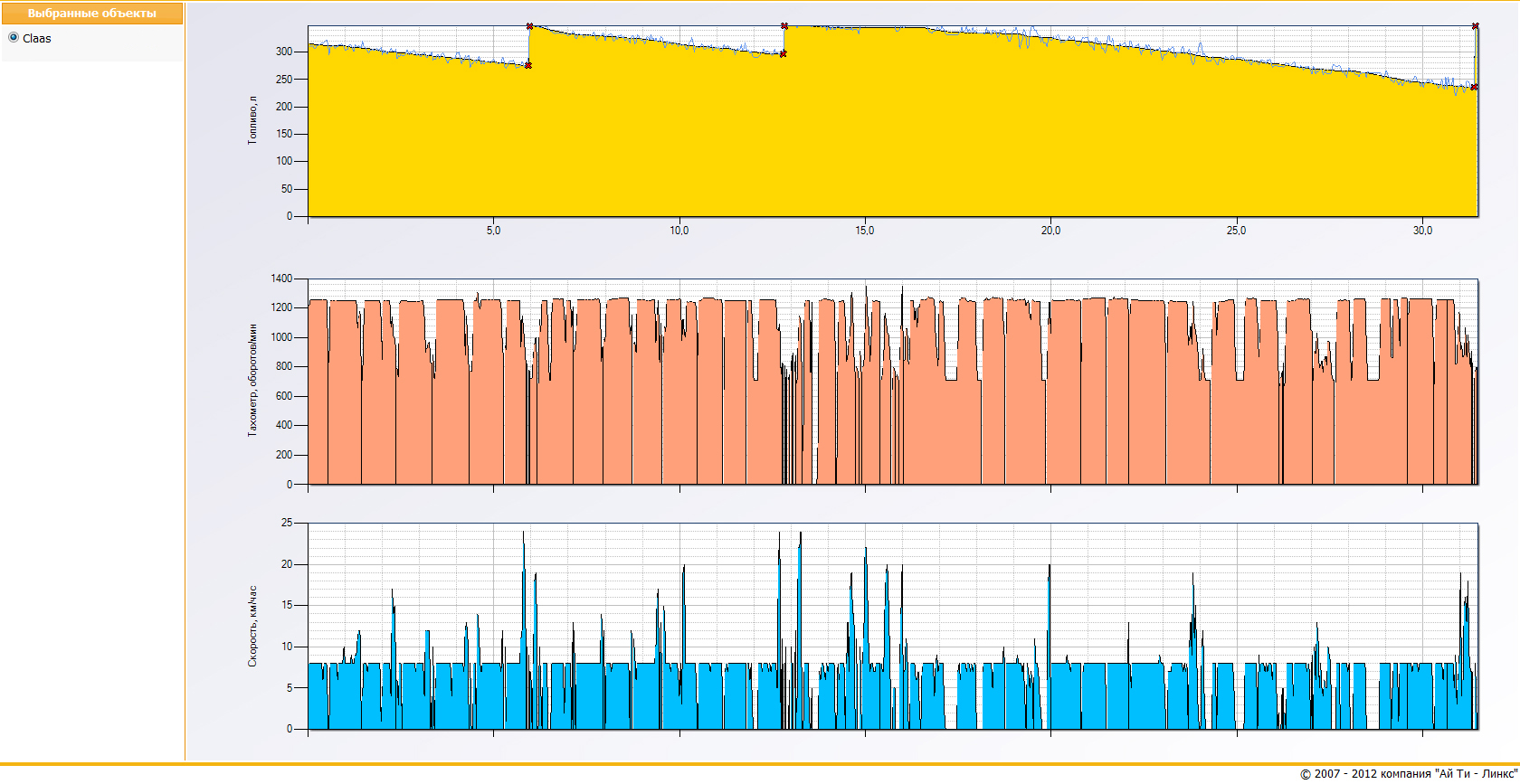Viewport: 1520px width, 784px height.
Task: Click the "600" label on tachometer axis
Action: 284,396
